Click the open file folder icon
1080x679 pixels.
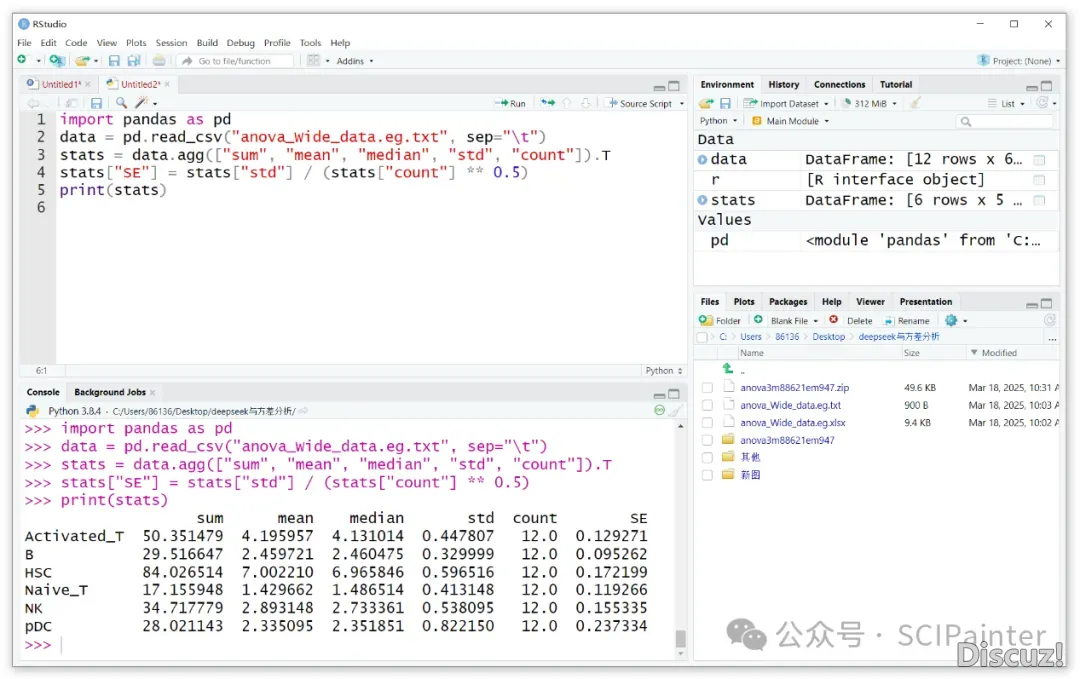(82, 61)
